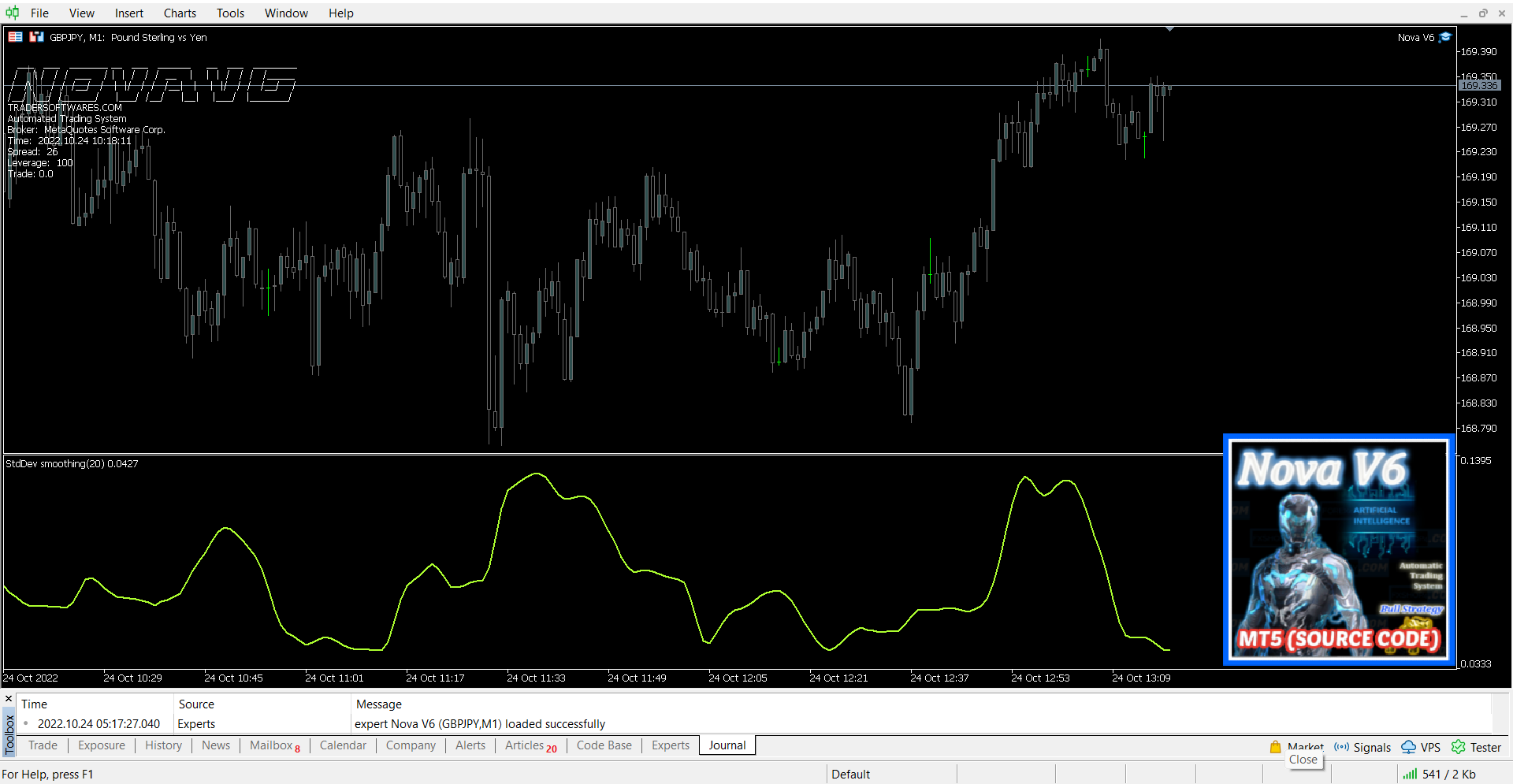Image resolution: width=1513 pixels, height=784 pixels.
Task: Open the VPS cloud section
Action: (x=1420, y=747)
